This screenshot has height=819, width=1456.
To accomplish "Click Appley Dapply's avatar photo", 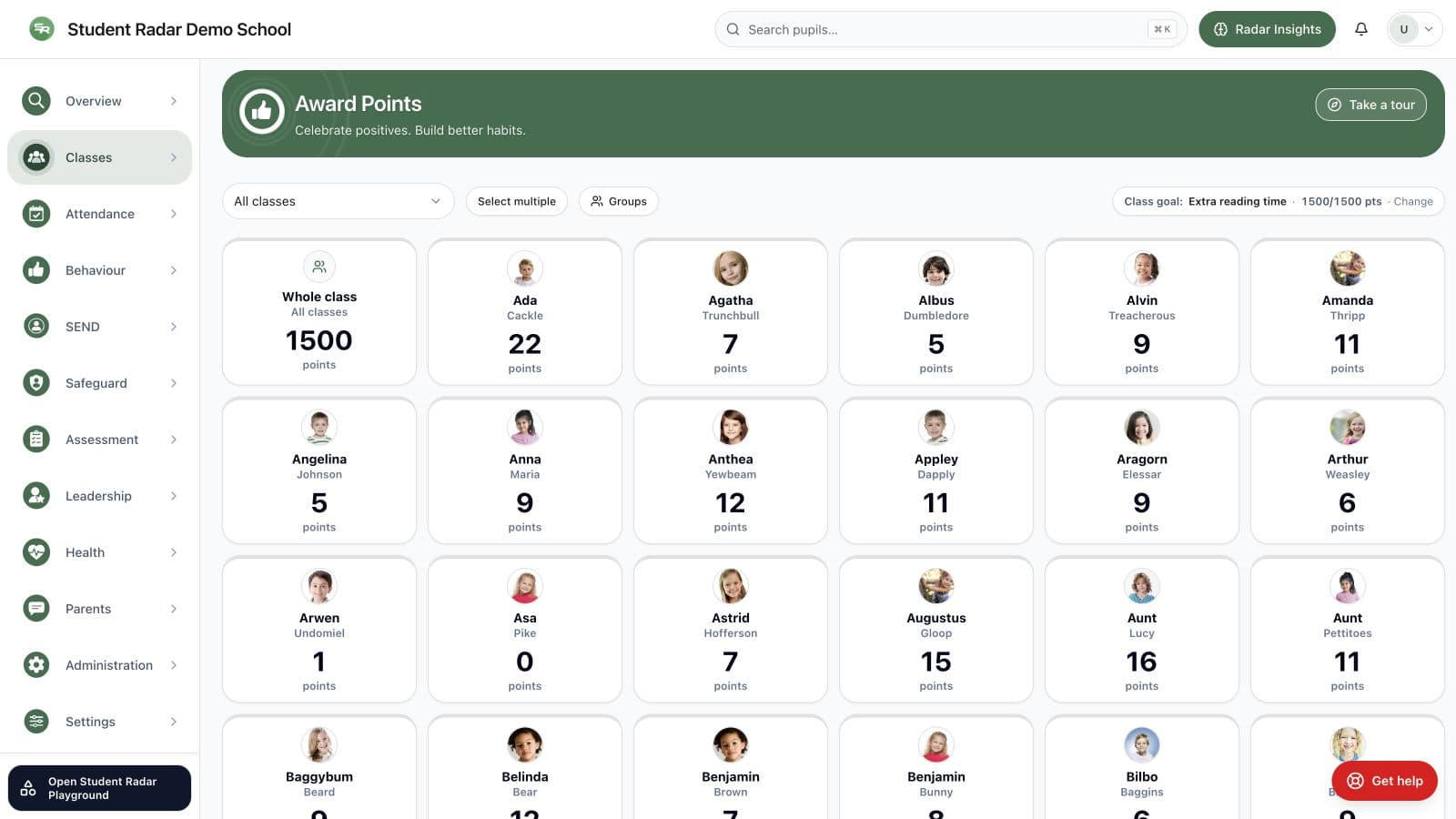I will point(936,427).
